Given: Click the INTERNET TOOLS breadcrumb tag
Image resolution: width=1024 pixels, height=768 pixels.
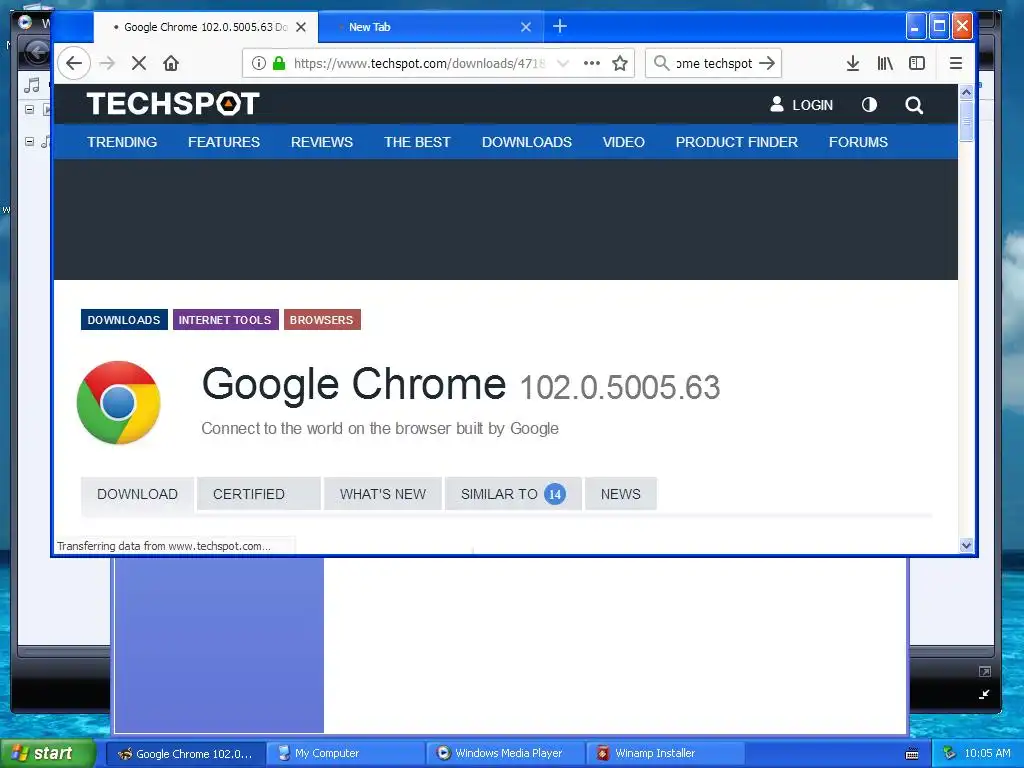Looking at the screenshot, I should click(x=225, y=320).
